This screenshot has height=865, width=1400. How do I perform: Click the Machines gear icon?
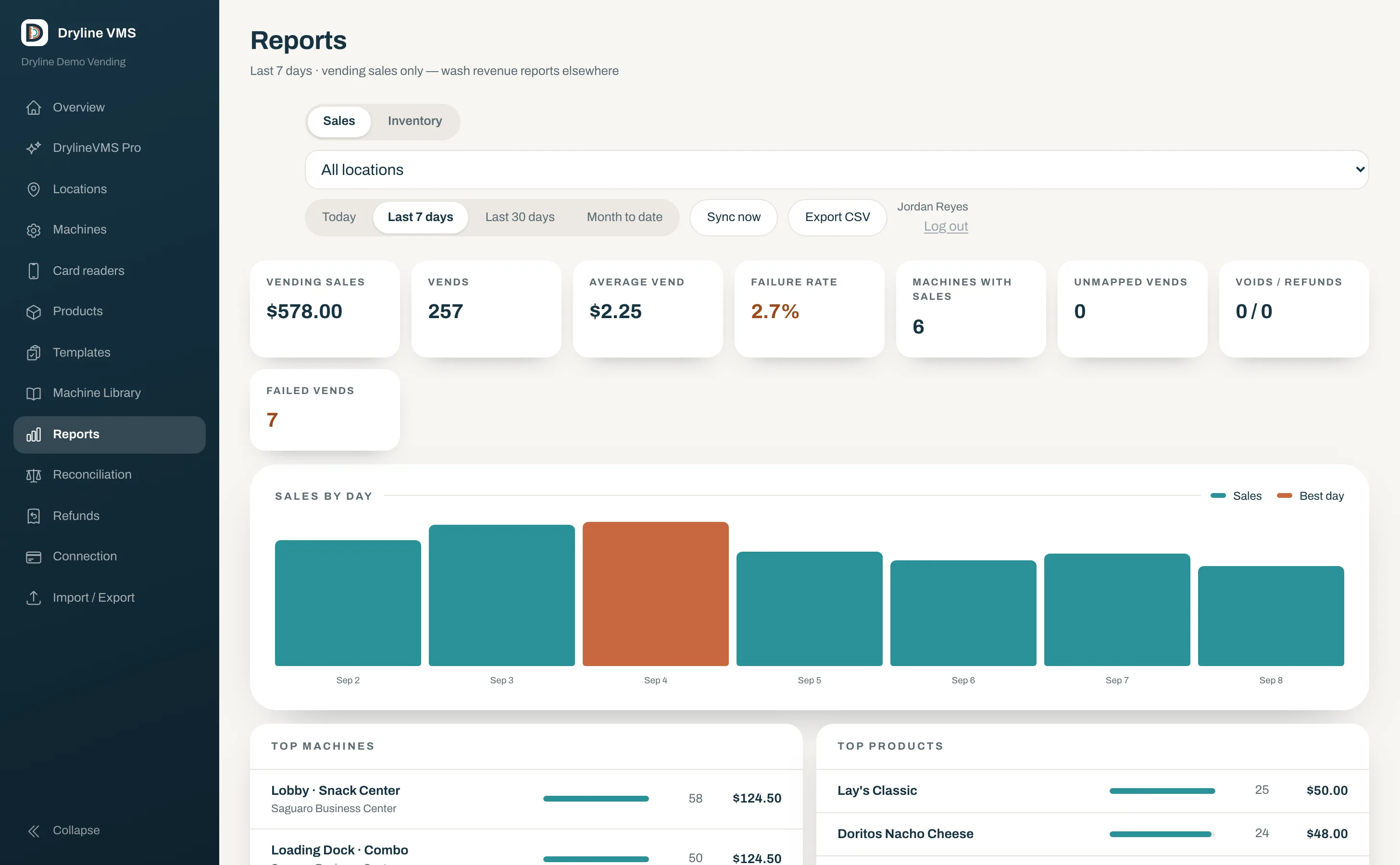click(34, 230)
